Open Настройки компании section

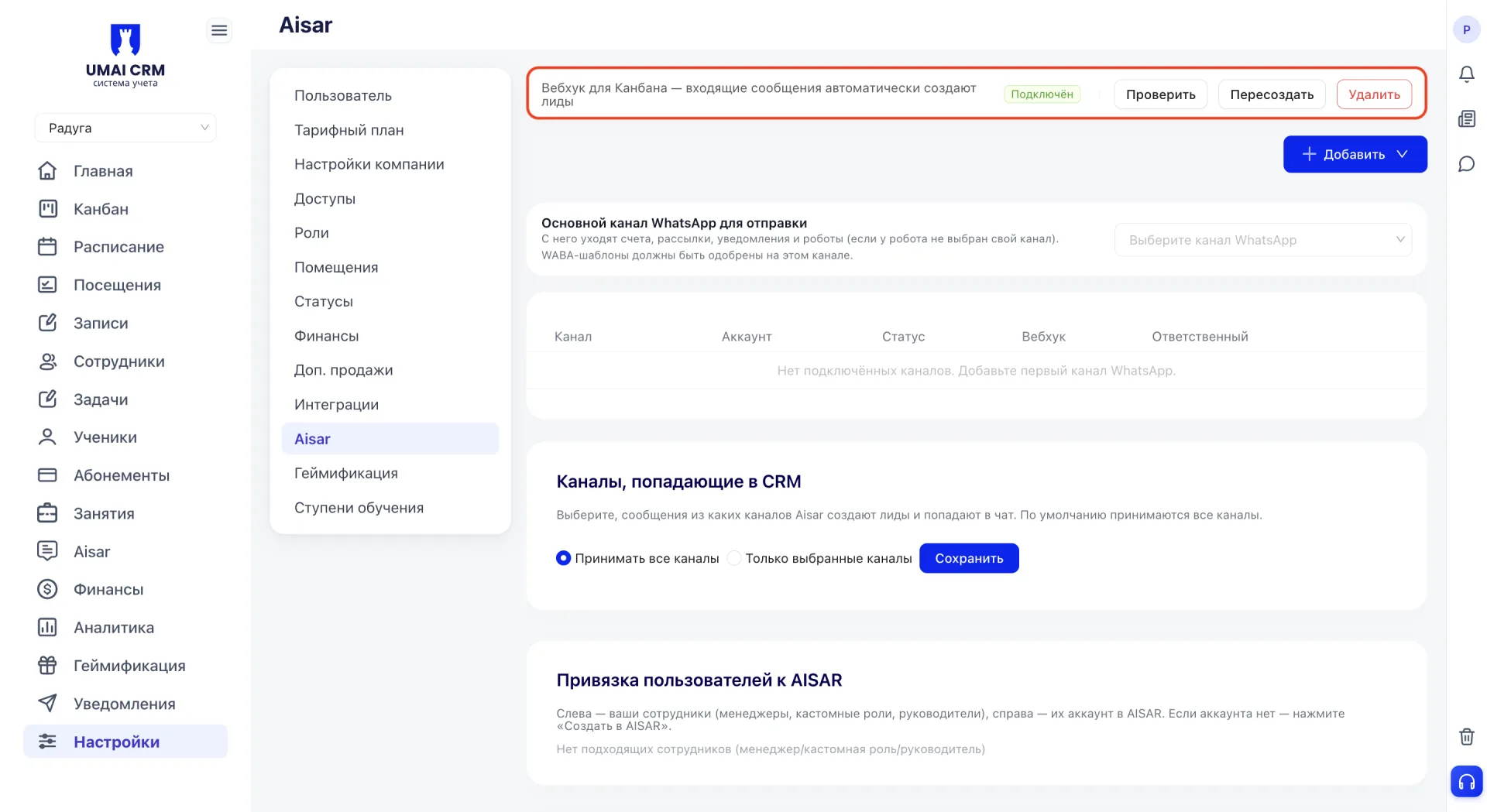point(390,164)
